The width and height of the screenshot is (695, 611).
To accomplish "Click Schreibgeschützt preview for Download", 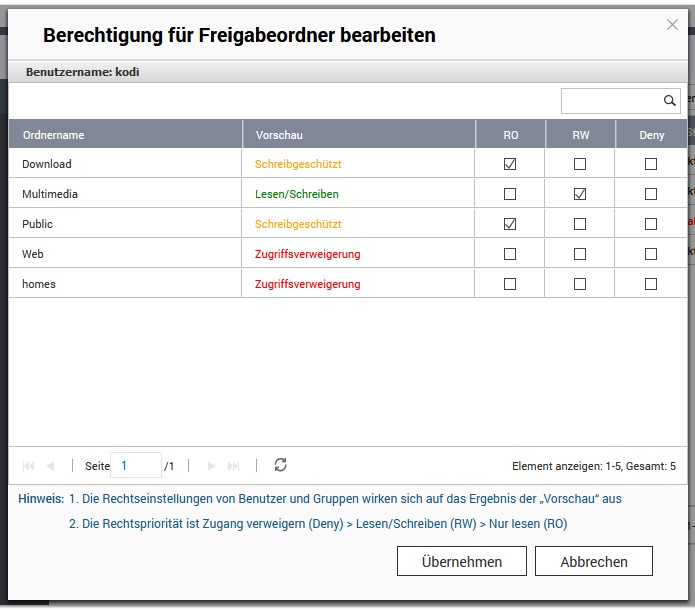I will [x=298, y=164].
